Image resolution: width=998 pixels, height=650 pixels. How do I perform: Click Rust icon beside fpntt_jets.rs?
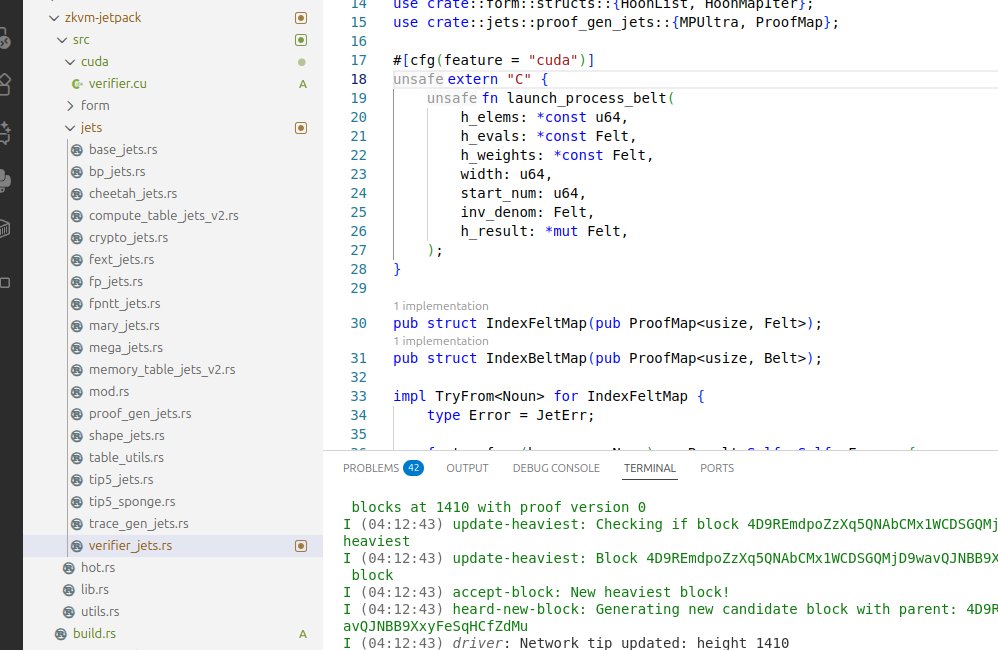click(77, 304)
